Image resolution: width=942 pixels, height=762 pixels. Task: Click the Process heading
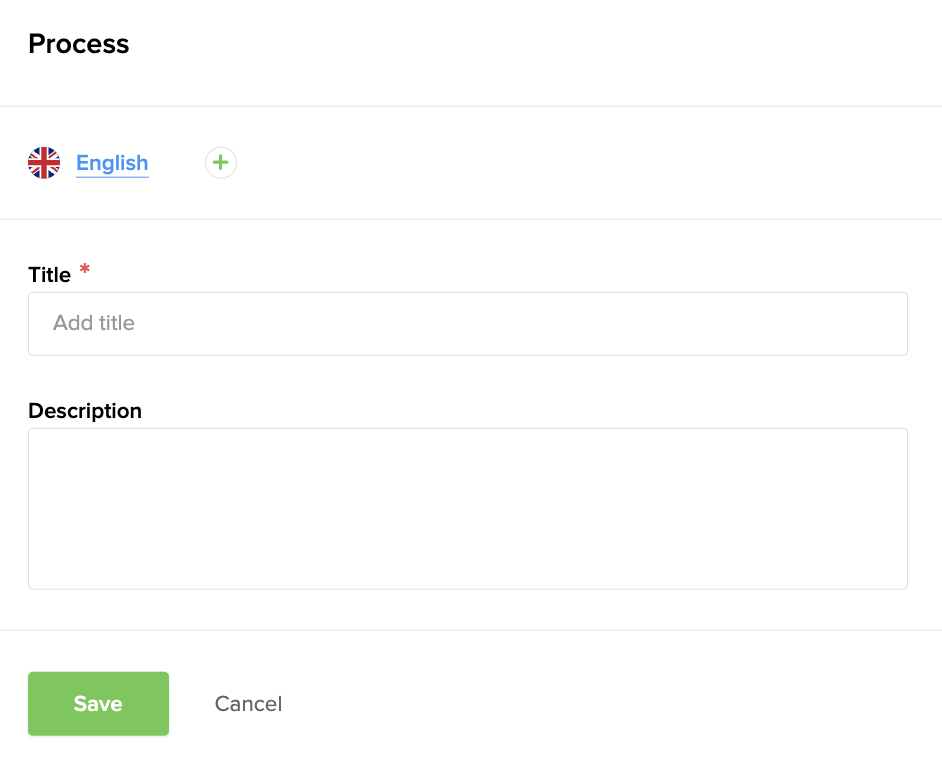point(79,44)
